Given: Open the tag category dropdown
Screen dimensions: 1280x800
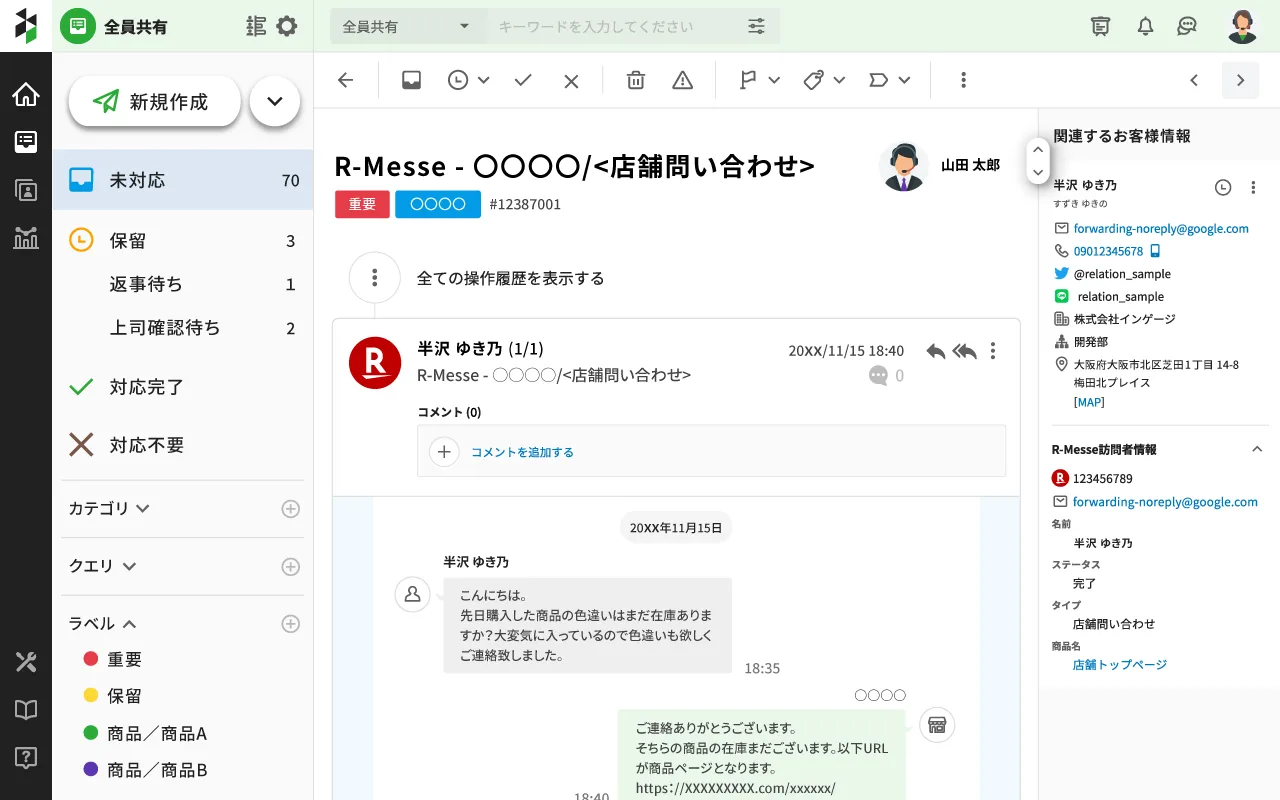Looking at the screenshot, I should point(825,81).
